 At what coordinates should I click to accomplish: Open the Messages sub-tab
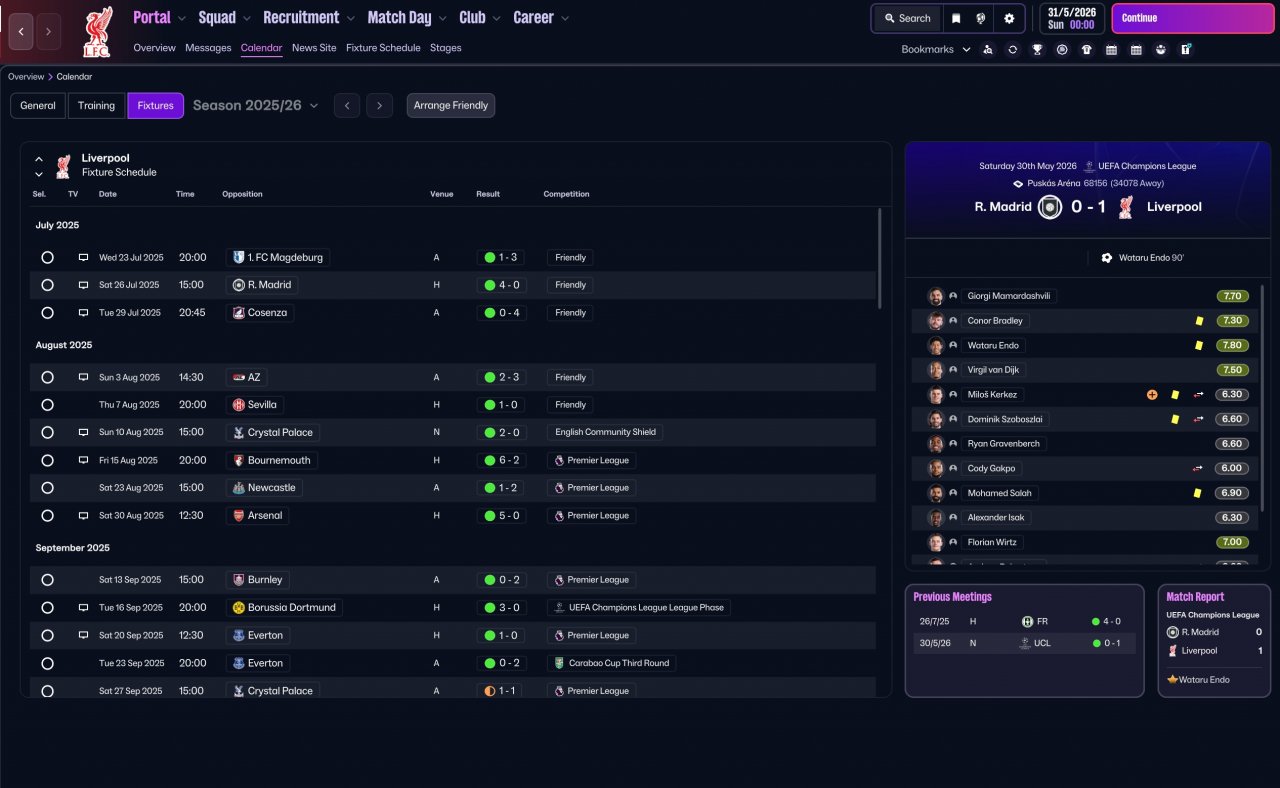[x=208, y=48]
